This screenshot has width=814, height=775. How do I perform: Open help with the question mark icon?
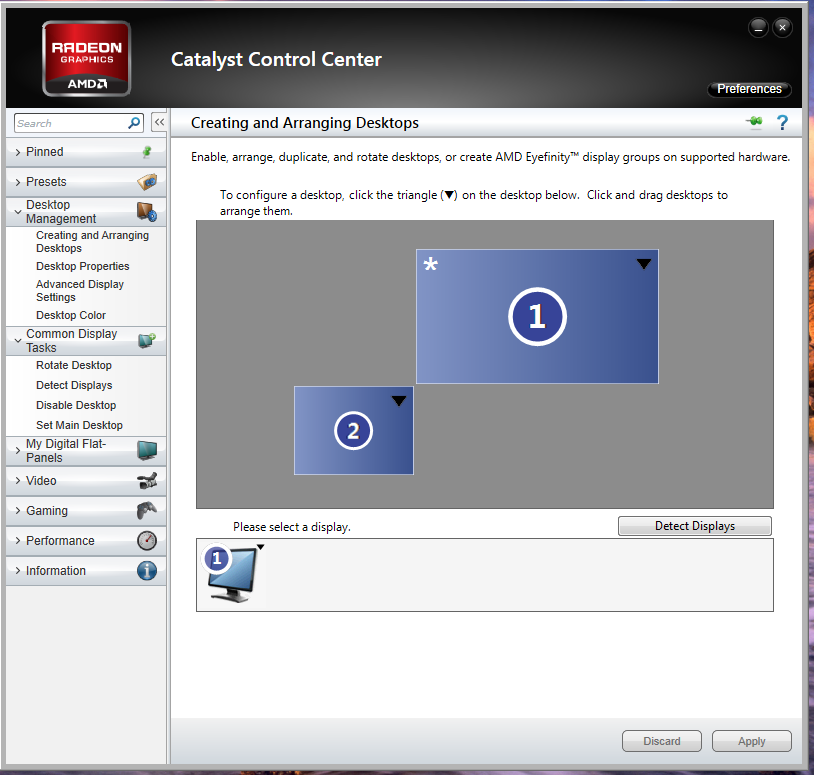coord(782,123)
